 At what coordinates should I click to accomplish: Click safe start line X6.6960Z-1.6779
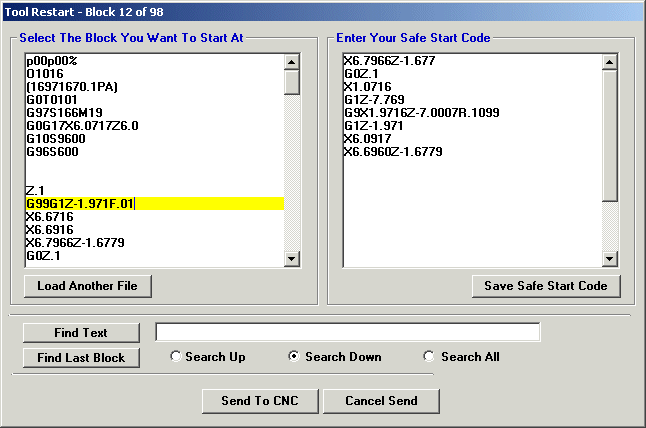point(393,152)
